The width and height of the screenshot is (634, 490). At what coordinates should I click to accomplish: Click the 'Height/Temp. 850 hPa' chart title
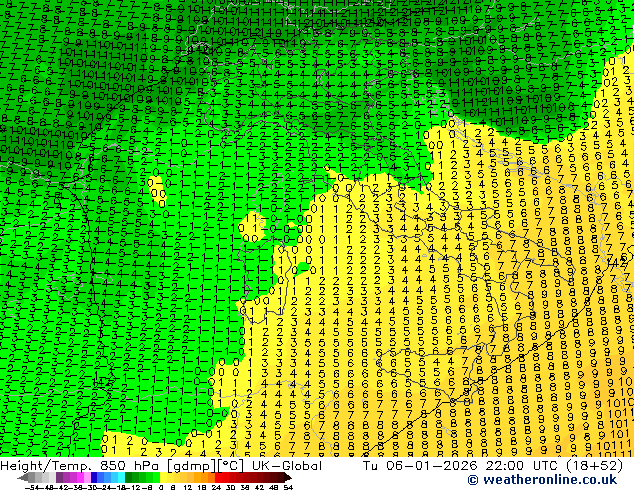pos(80,466)
